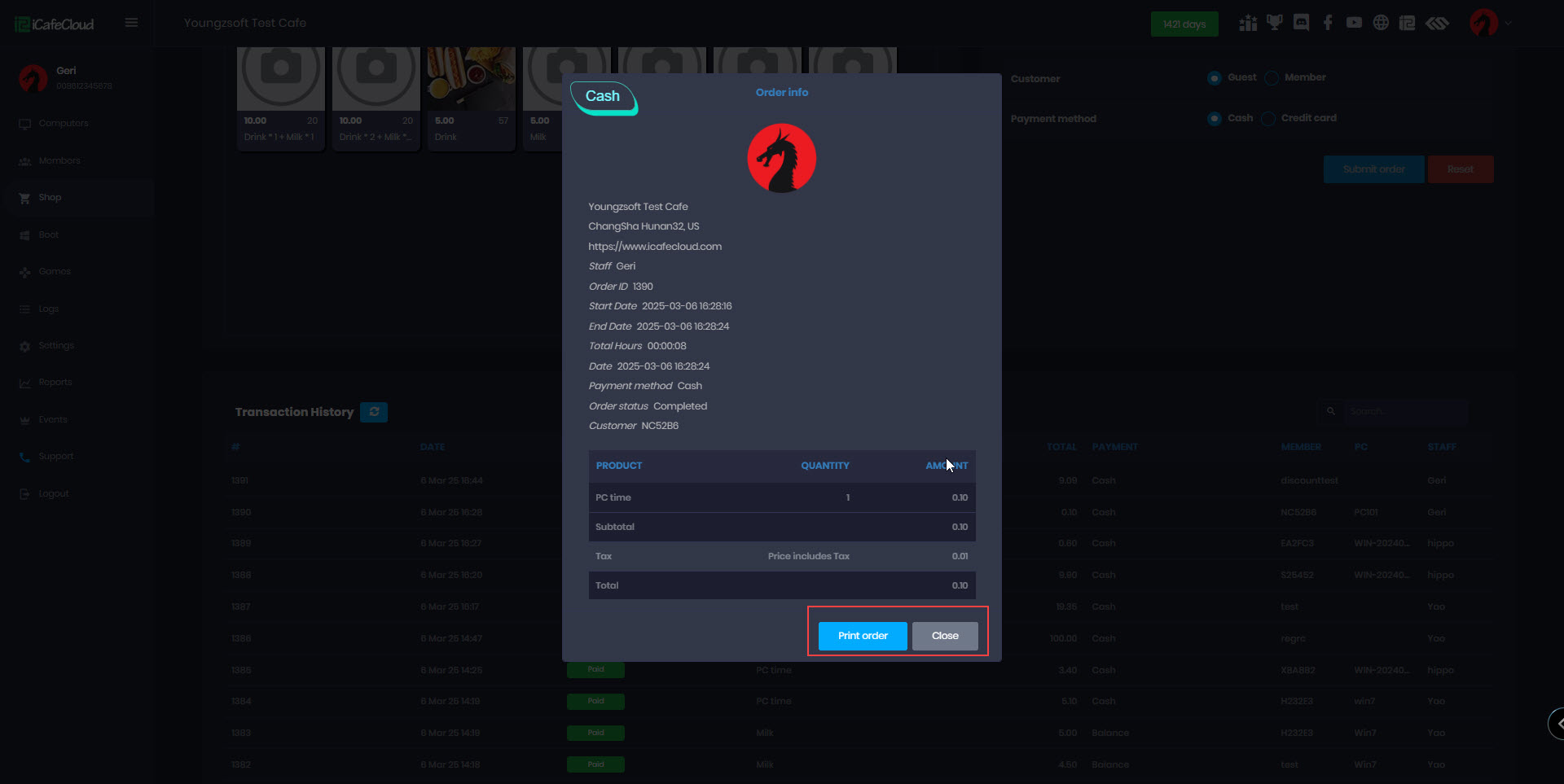
Task: Refresh the Transaction History list
Action: 374,412
